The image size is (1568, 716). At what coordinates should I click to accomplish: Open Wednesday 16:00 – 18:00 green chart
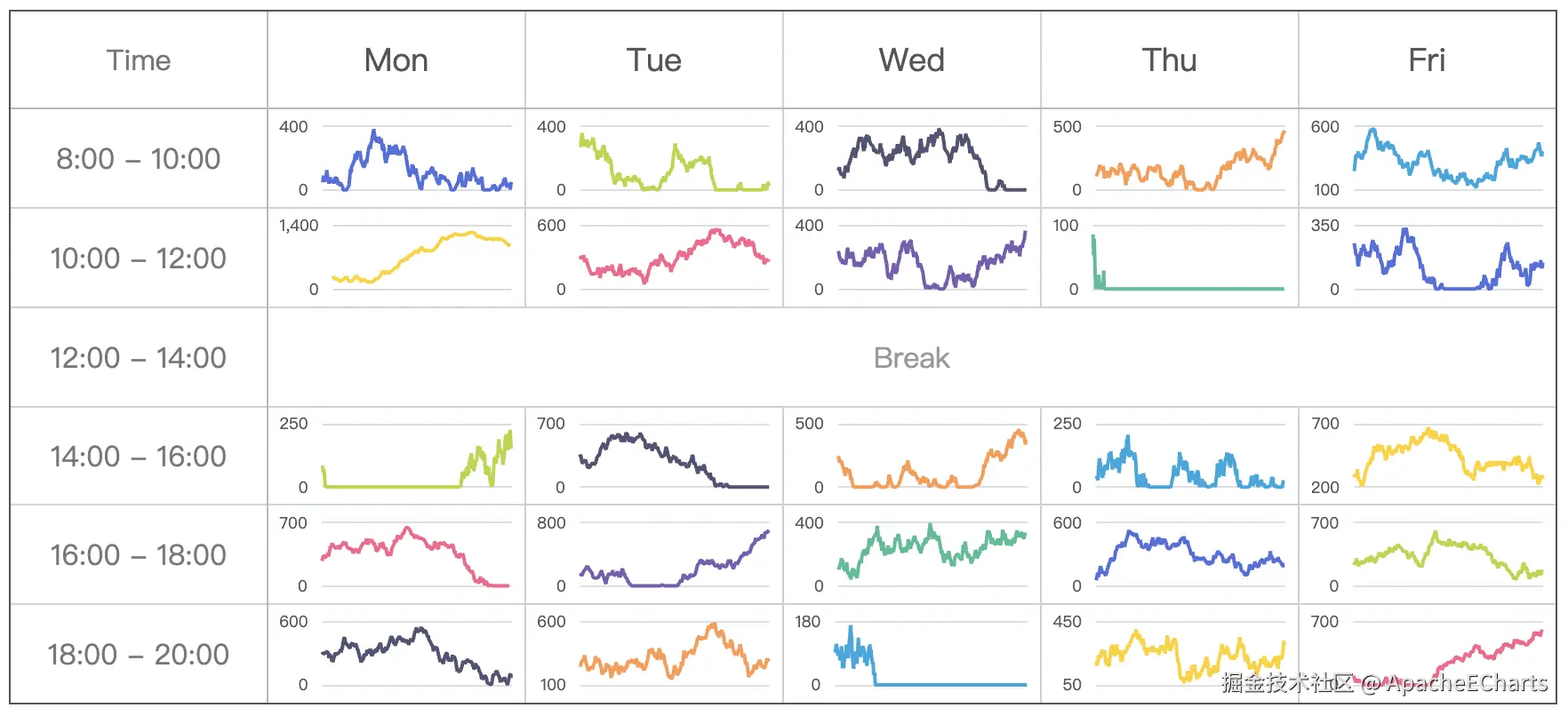click(932, 555)
